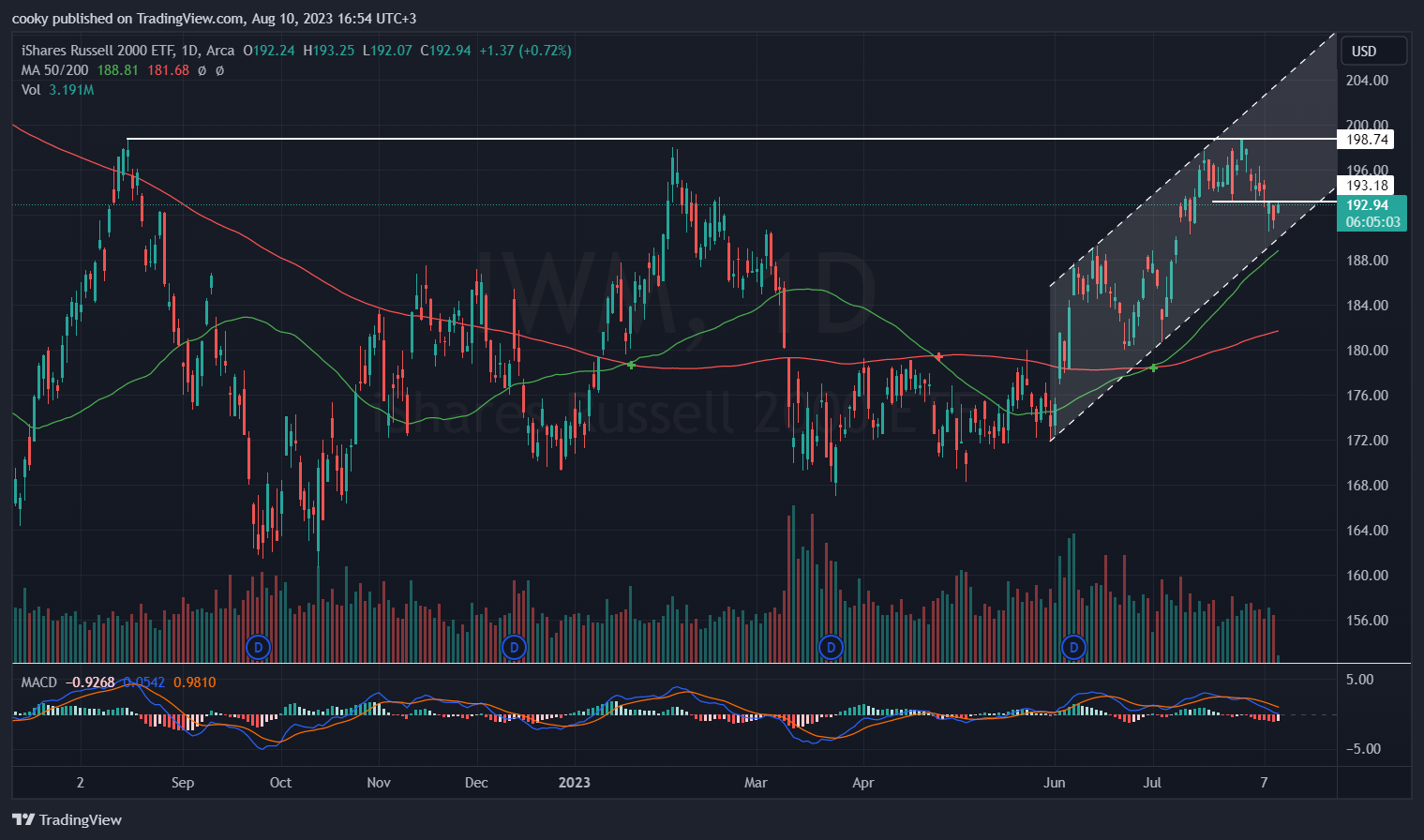Select the iShares Russell 2000 ETF title

97,51
